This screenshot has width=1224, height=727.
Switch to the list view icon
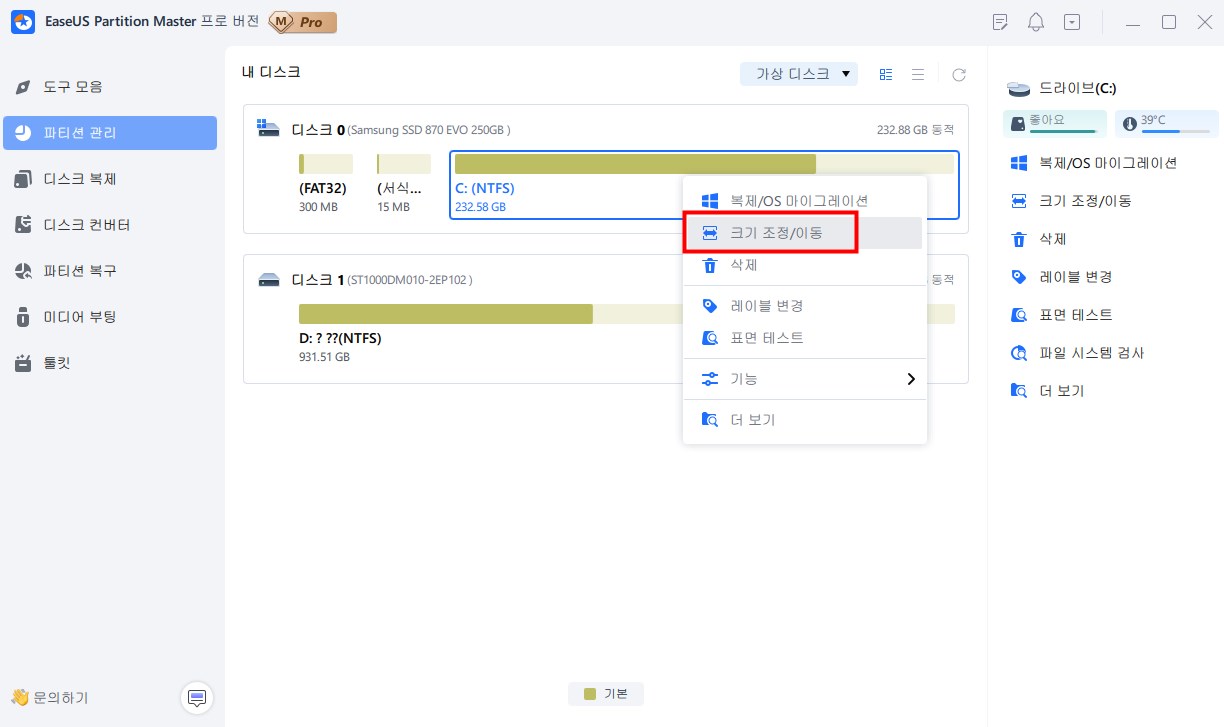click(917, 74)
